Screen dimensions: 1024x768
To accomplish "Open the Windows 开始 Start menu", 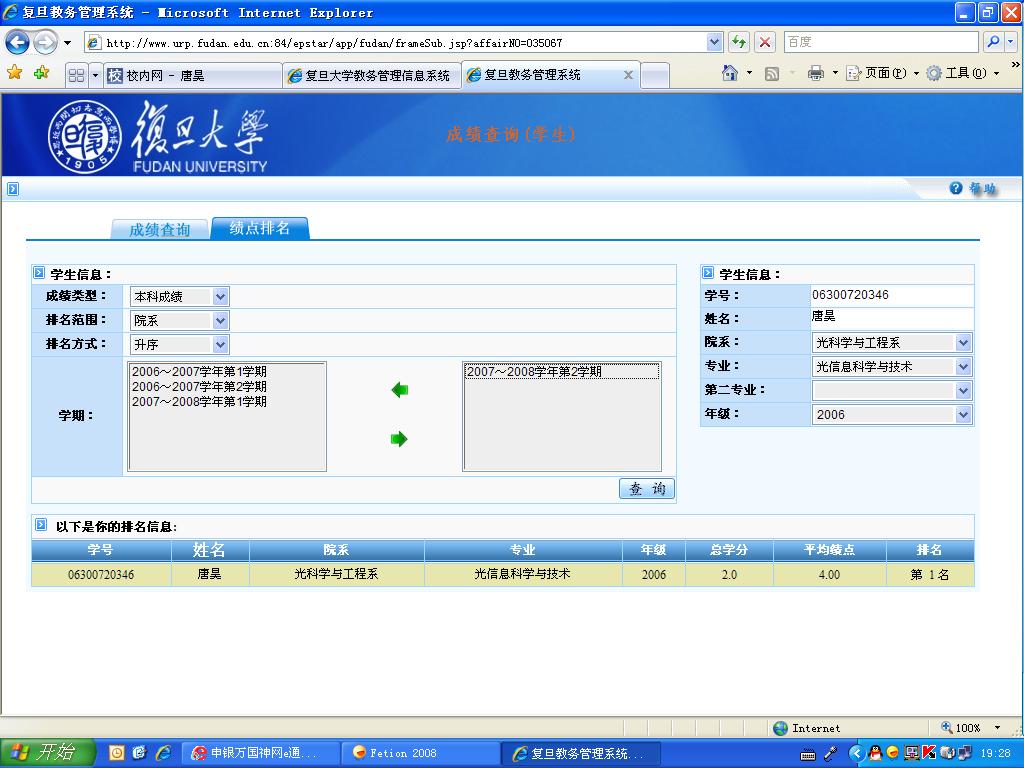I will coord(48,753).
